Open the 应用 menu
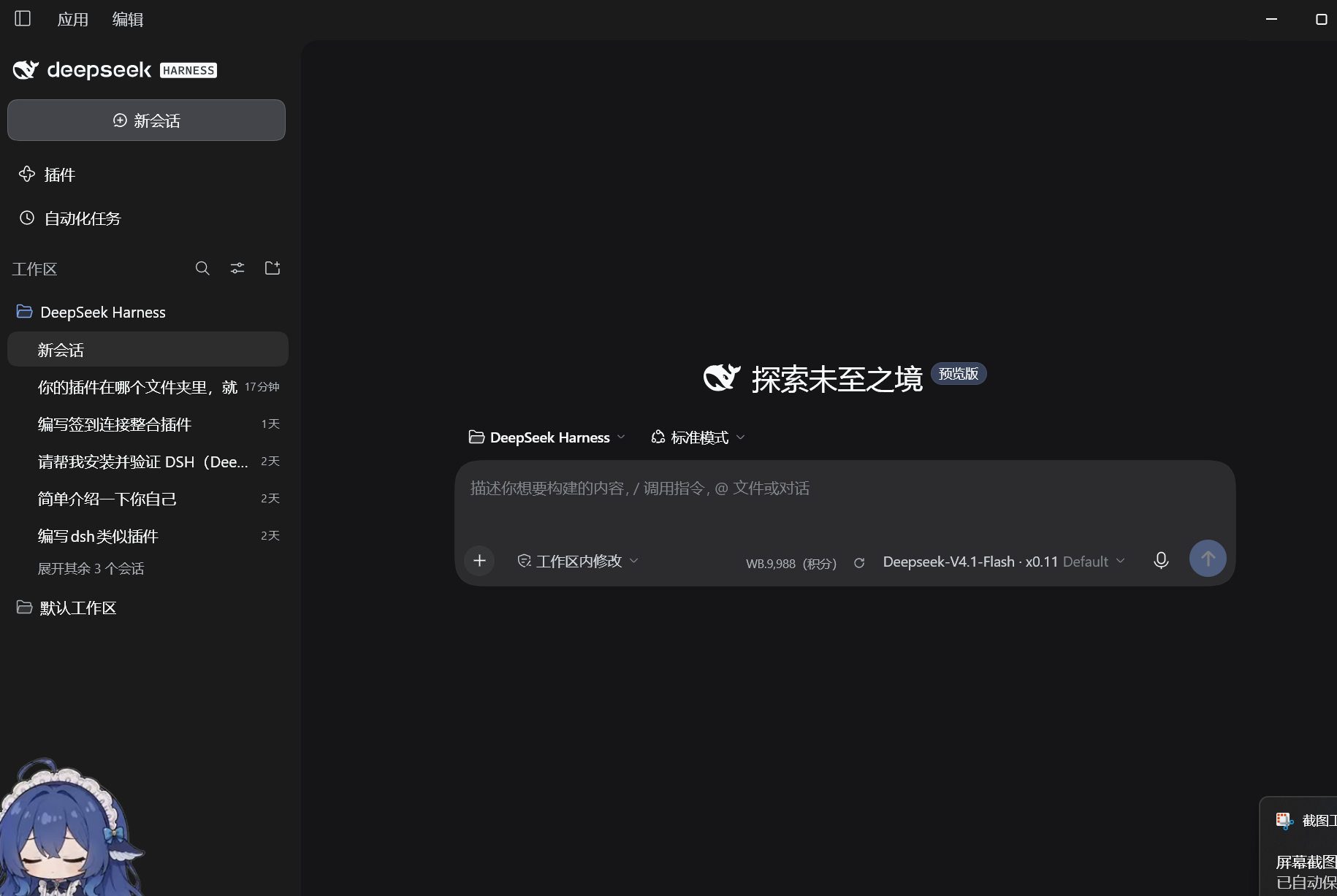The width and height of the screenshot is (1337, 896). tap(73, 19)
